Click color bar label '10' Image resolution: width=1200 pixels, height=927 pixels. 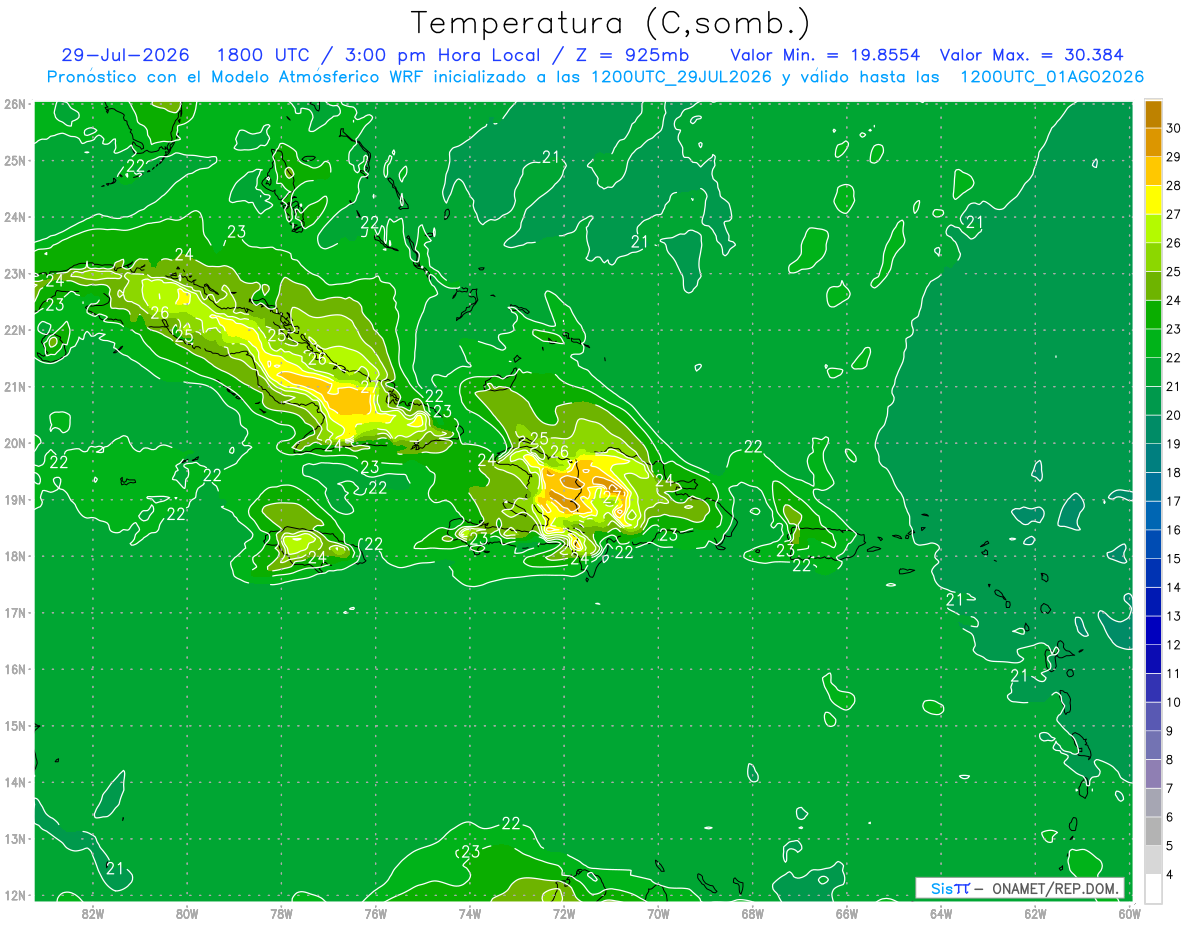tap(1174, 702)
